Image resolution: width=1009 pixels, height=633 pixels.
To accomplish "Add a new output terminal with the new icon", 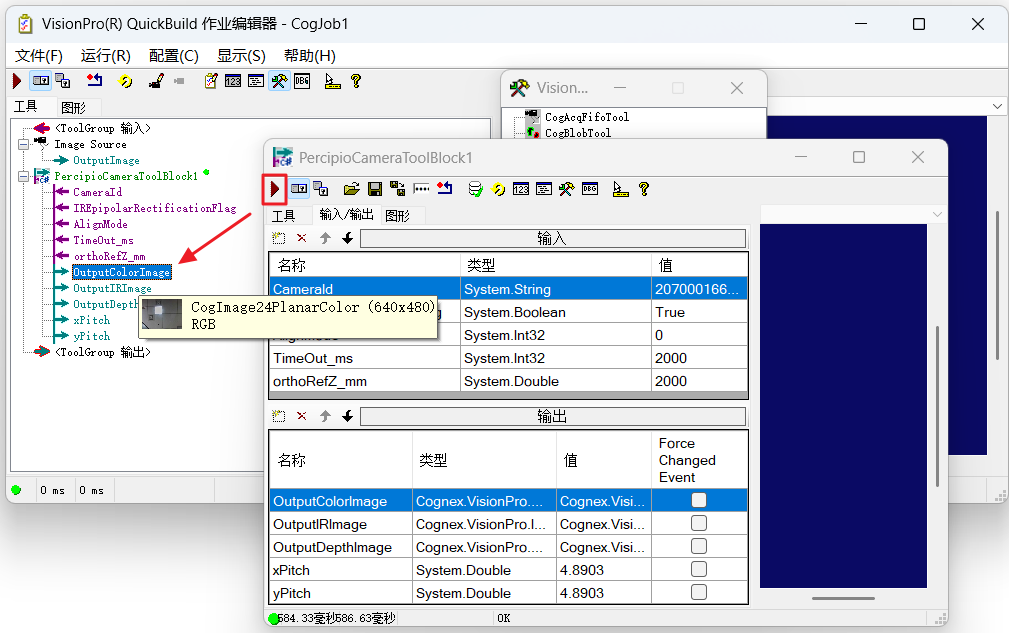I will tap(279, 416).
